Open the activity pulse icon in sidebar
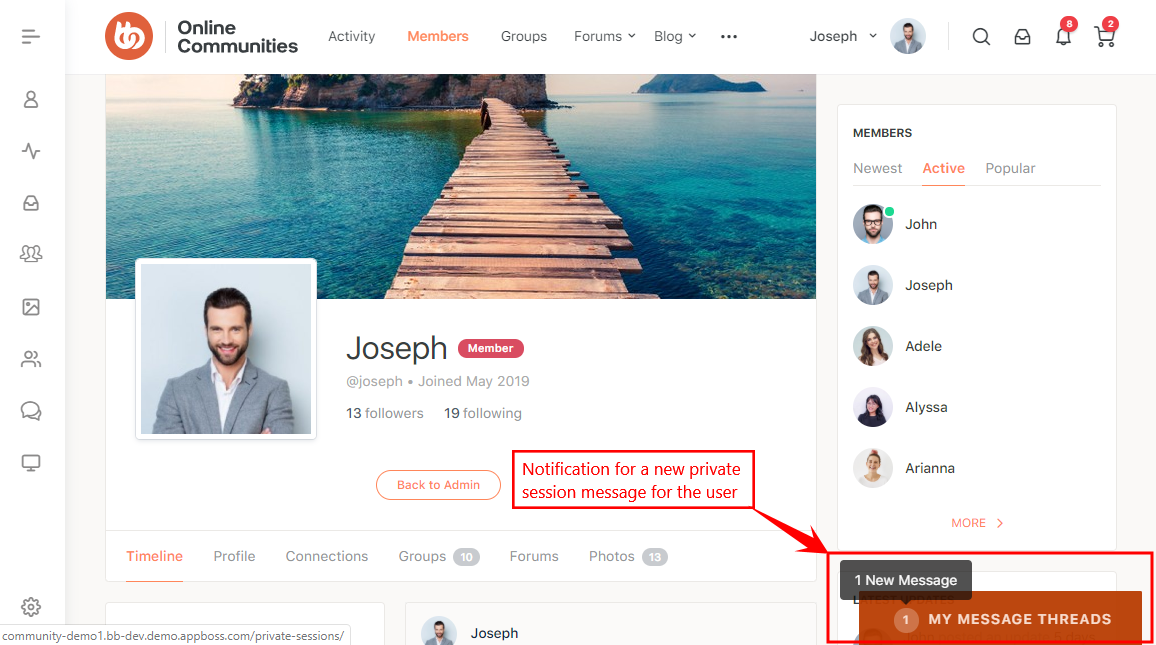This screenshot has height=645, width=1156. pyautogui.click(x=31, y=151)
